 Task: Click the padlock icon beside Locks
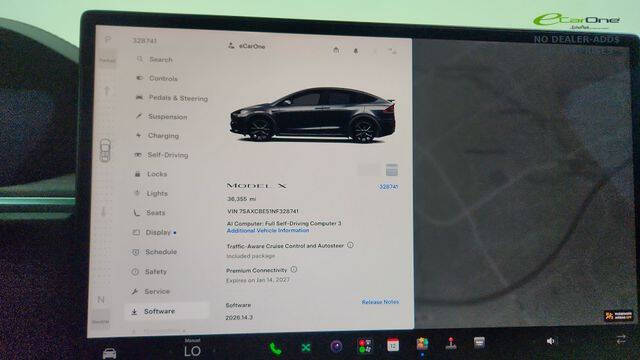pos(138,174)
